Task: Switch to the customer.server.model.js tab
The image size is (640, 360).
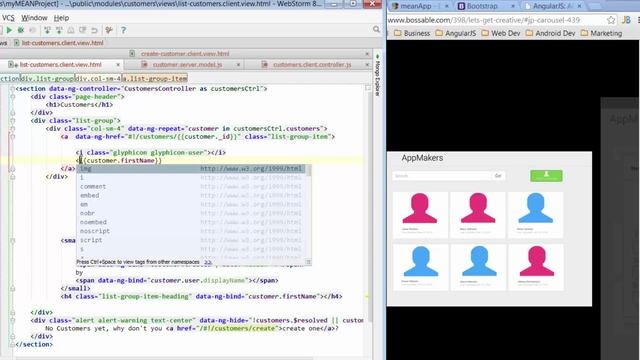Action: (187, 64)
